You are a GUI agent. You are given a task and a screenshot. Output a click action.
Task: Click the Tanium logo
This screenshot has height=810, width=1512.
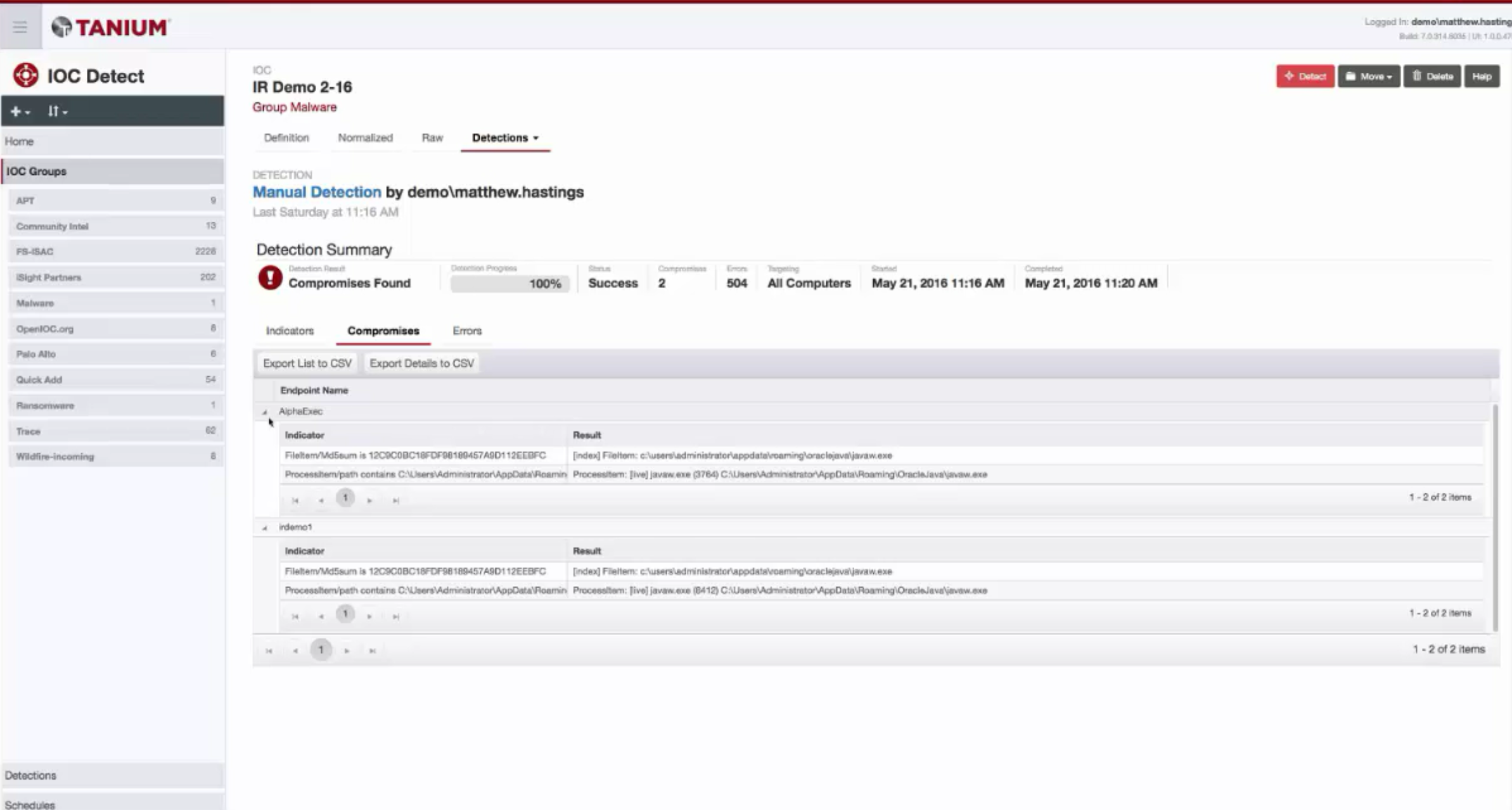point(110,27)
